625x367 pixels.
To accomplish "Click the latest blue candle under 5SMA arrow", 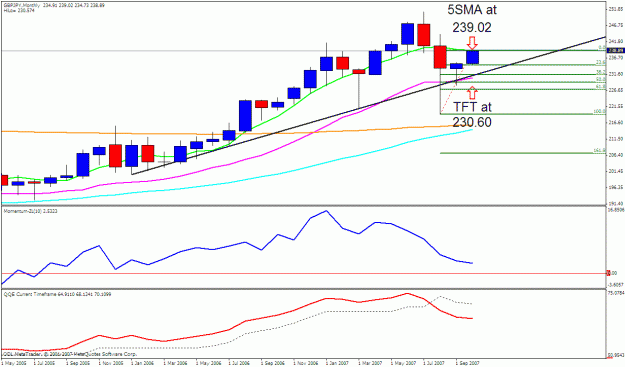I will pos(472,57).
